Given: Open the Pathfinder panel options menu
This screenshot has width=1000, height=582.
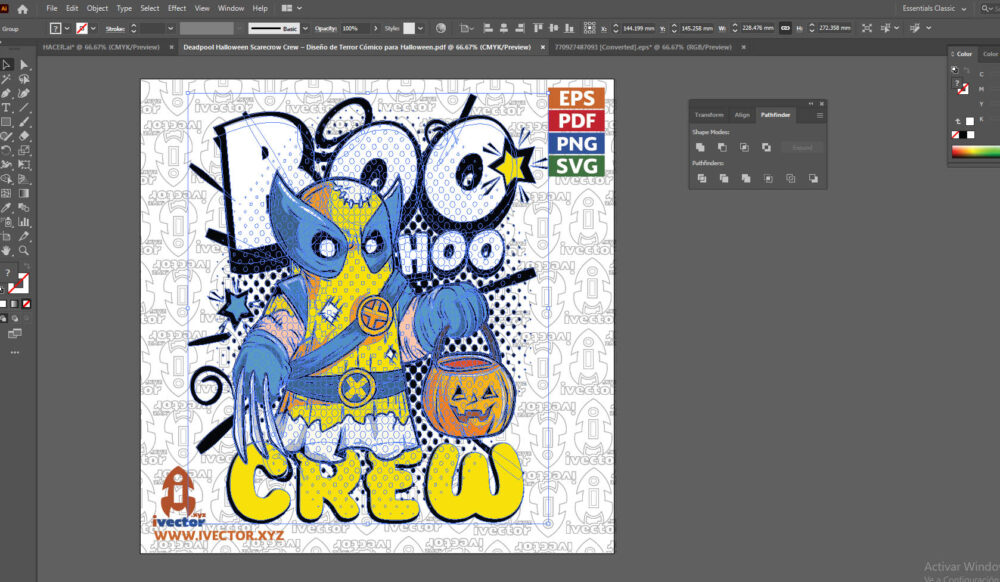Looking at the screenshot, I should tap(820, 115).
